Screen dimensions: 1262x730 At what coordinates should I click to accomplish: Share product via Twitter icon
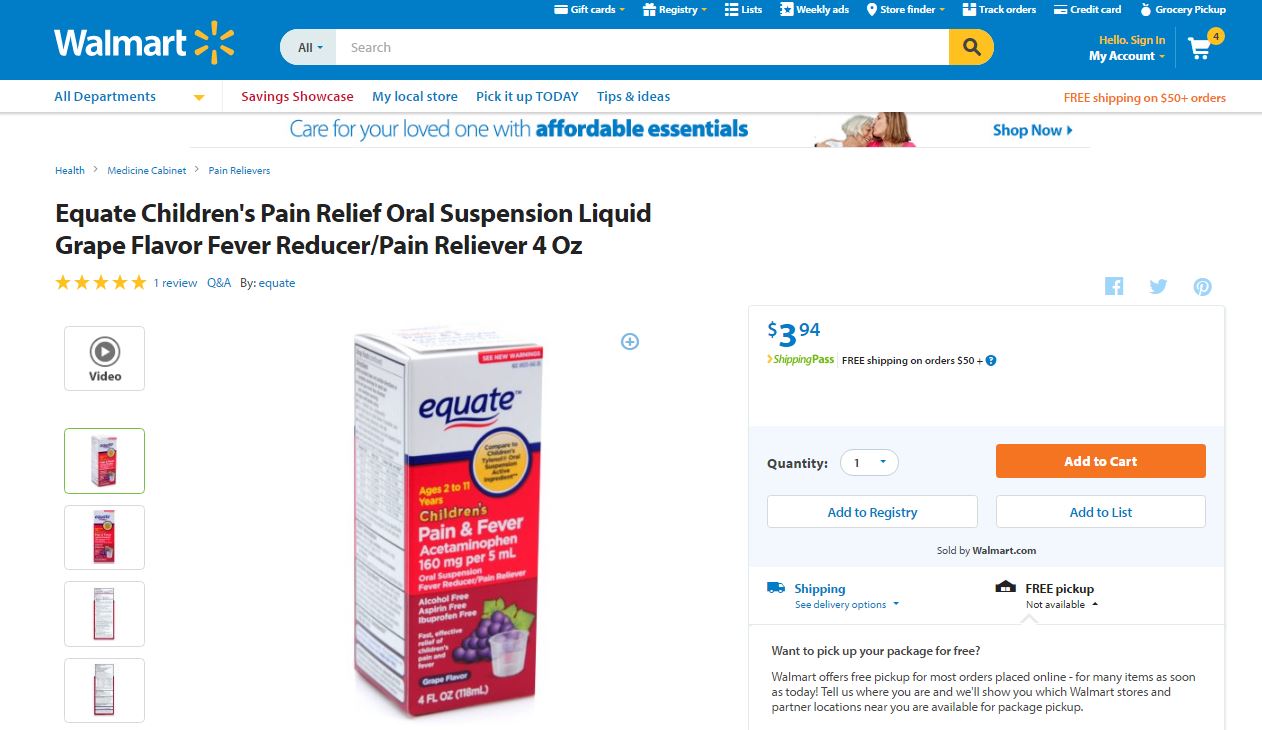pos(1158,287)
